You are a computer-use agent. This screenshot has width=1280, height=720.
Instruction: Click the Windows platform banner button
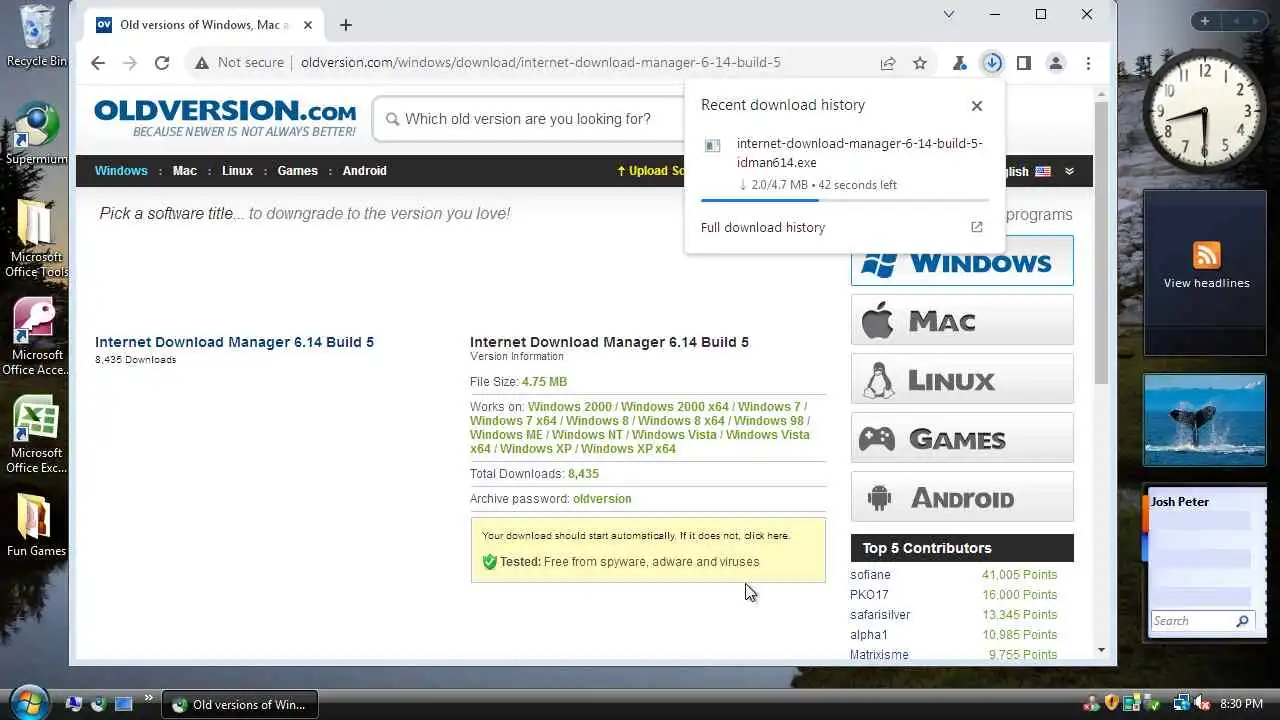click(962, 261)
